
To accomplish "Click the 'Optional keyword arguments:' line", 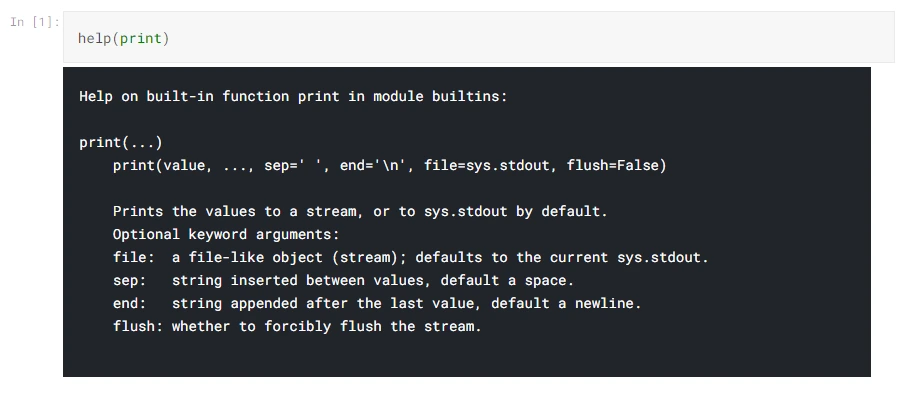I will click(x=226, y=234).
